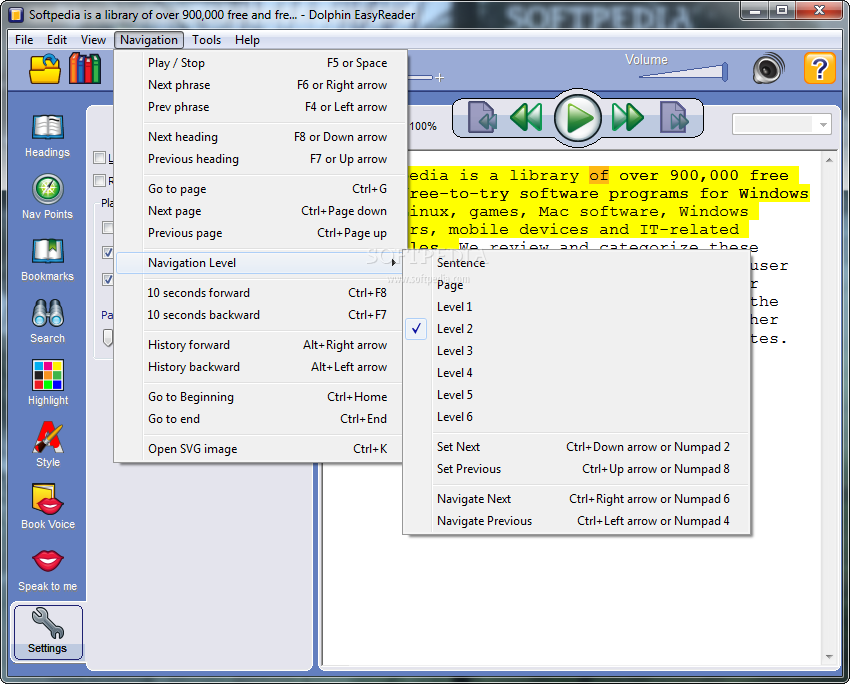Open the Help menu
This screenshot has width=850, height=684.
[247, 40]
